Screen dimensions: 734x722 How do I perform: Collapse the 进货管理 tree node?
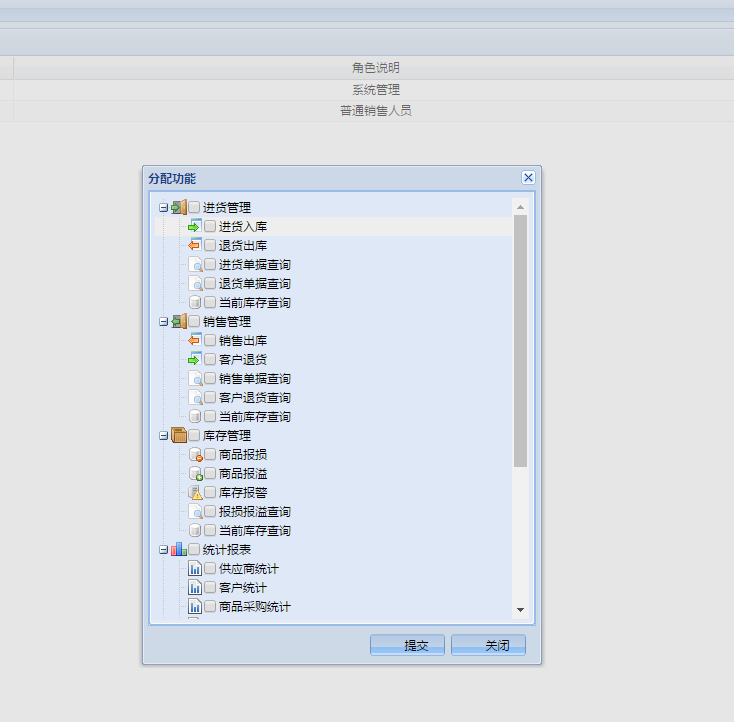coord(163,207)
